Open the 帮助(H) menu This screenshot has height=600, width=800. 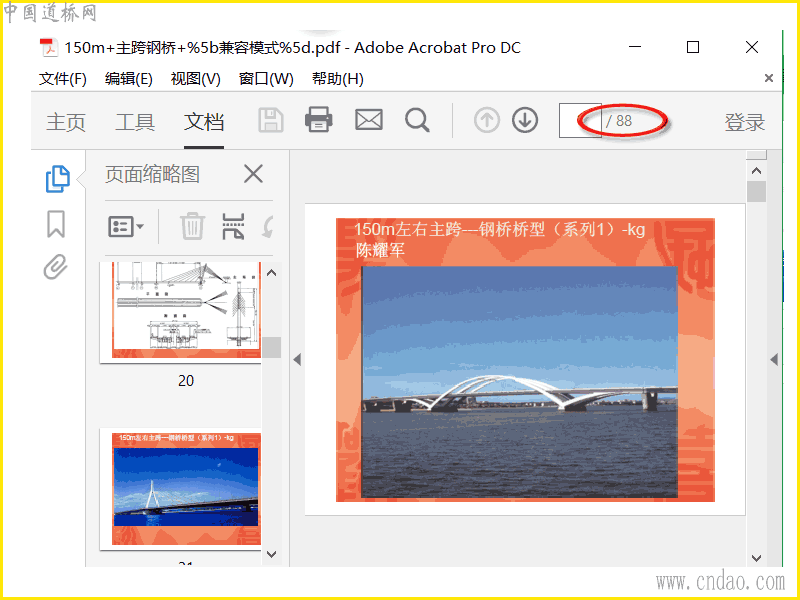coord(338,79)
